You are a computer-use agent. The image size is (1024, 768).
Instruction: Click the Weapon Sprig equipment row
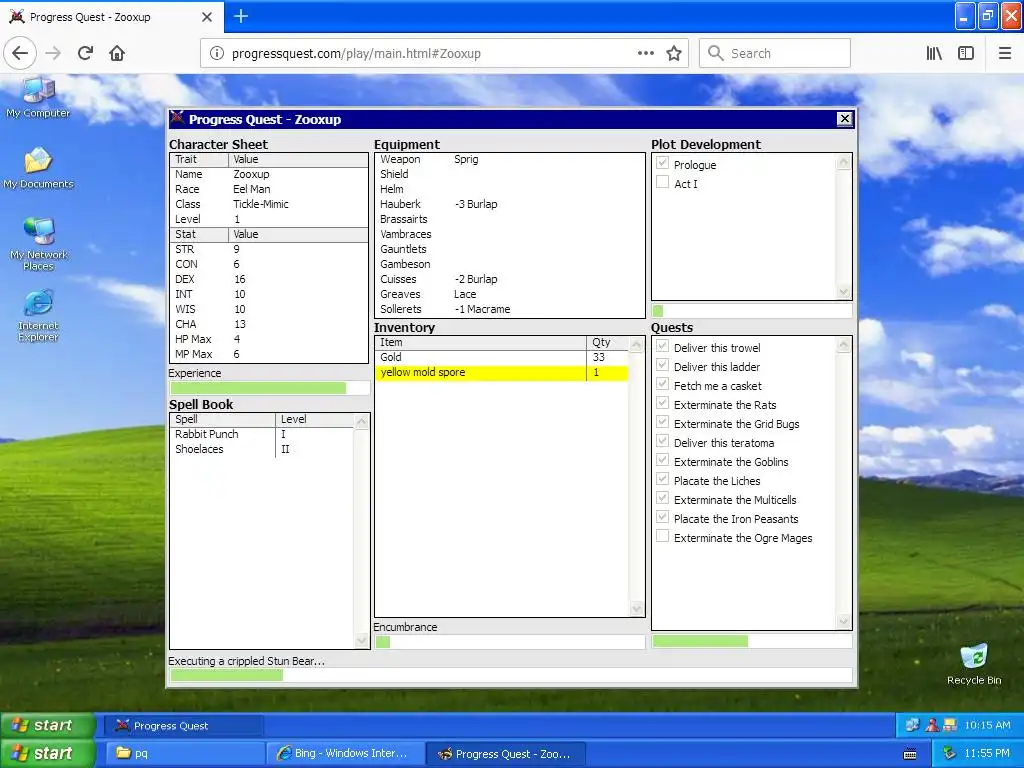coord(509,159)
